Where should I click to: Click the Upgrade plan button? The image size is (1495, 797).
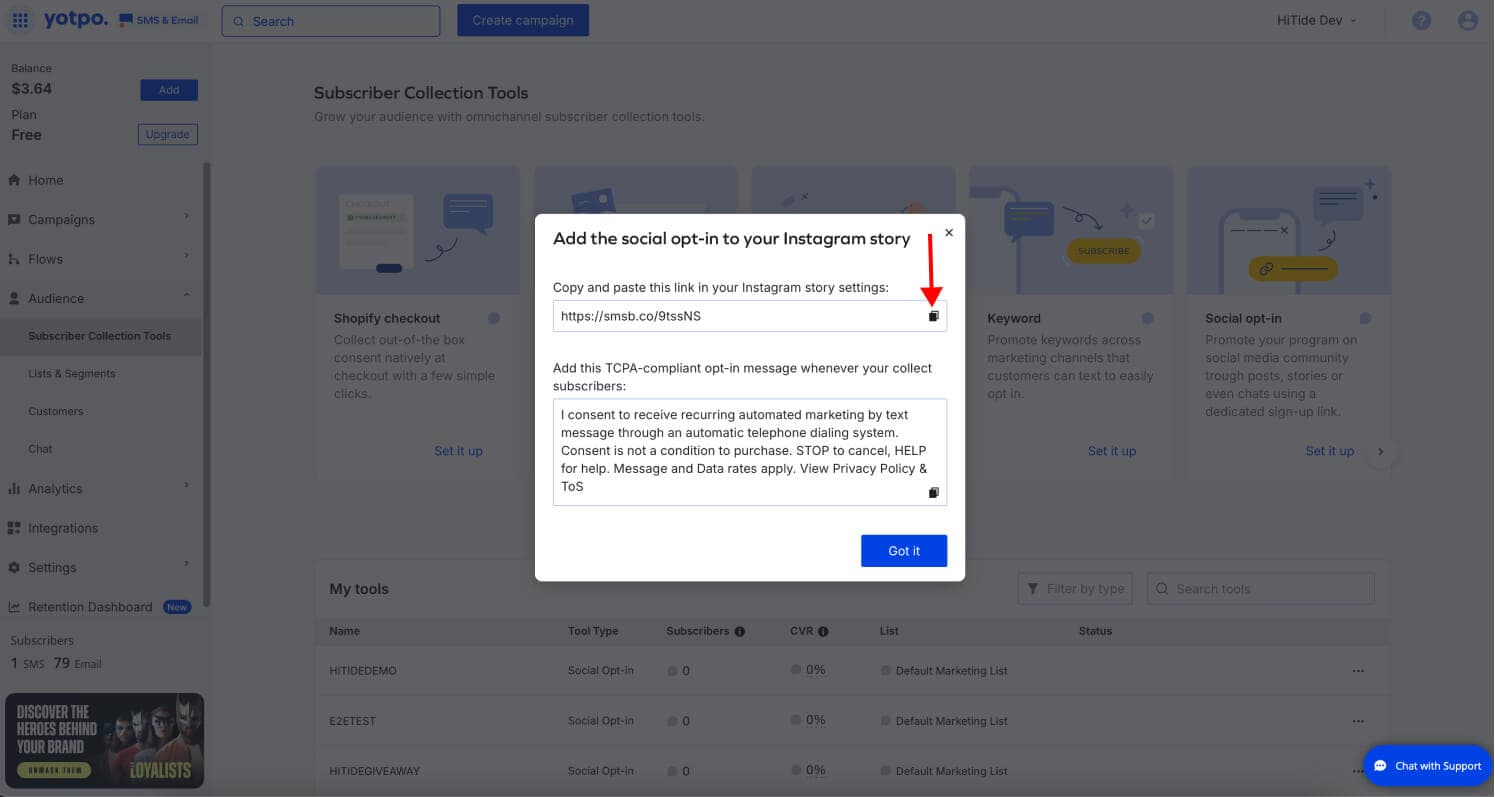[x=167, y=134]
